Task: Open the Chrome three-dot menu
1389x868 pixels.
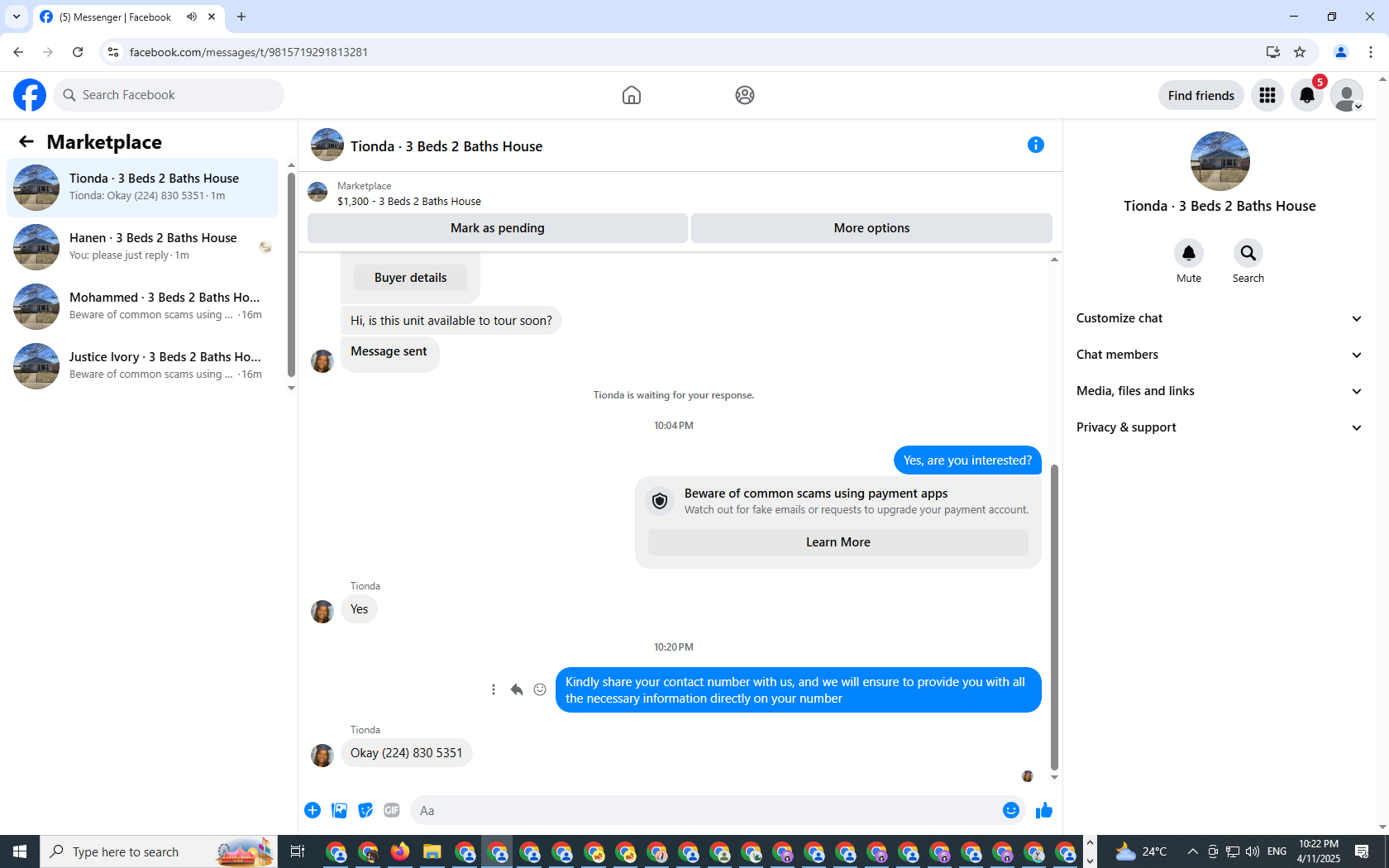Action: [x=1371, y=52]
